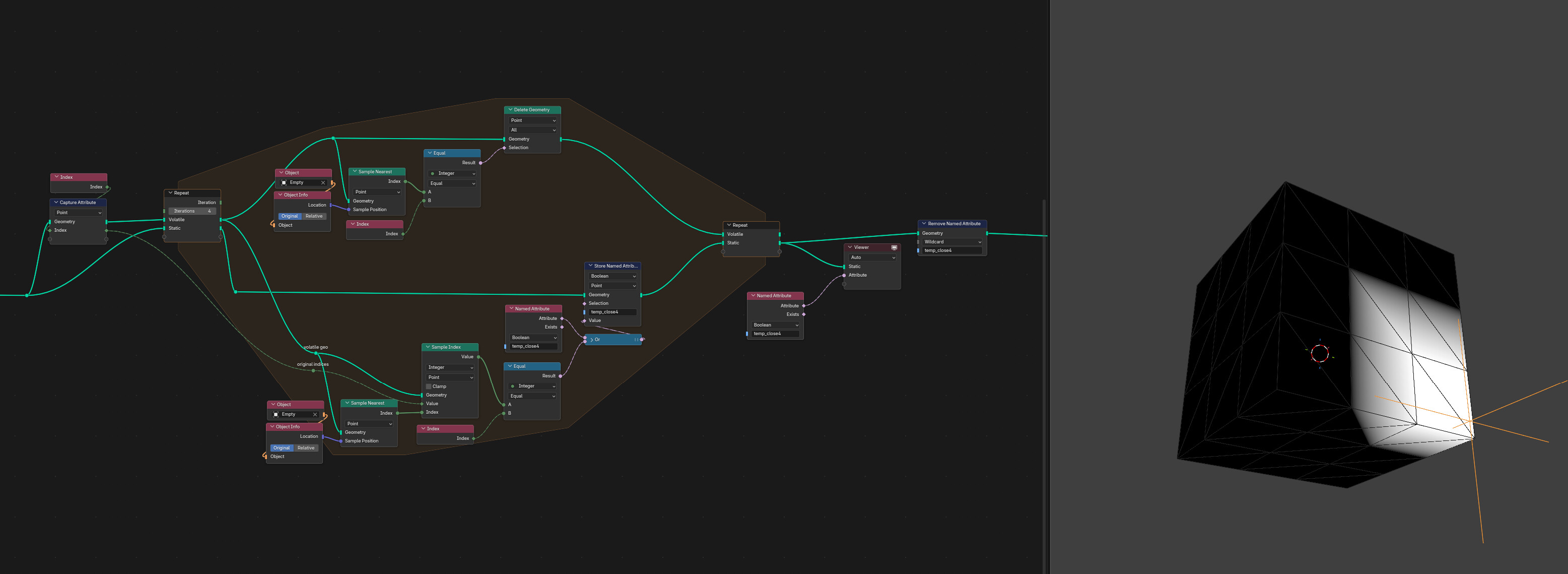Select Original in the upper Object Info node
Viewport: 1568px width, 574px height.
coord(290,216)
